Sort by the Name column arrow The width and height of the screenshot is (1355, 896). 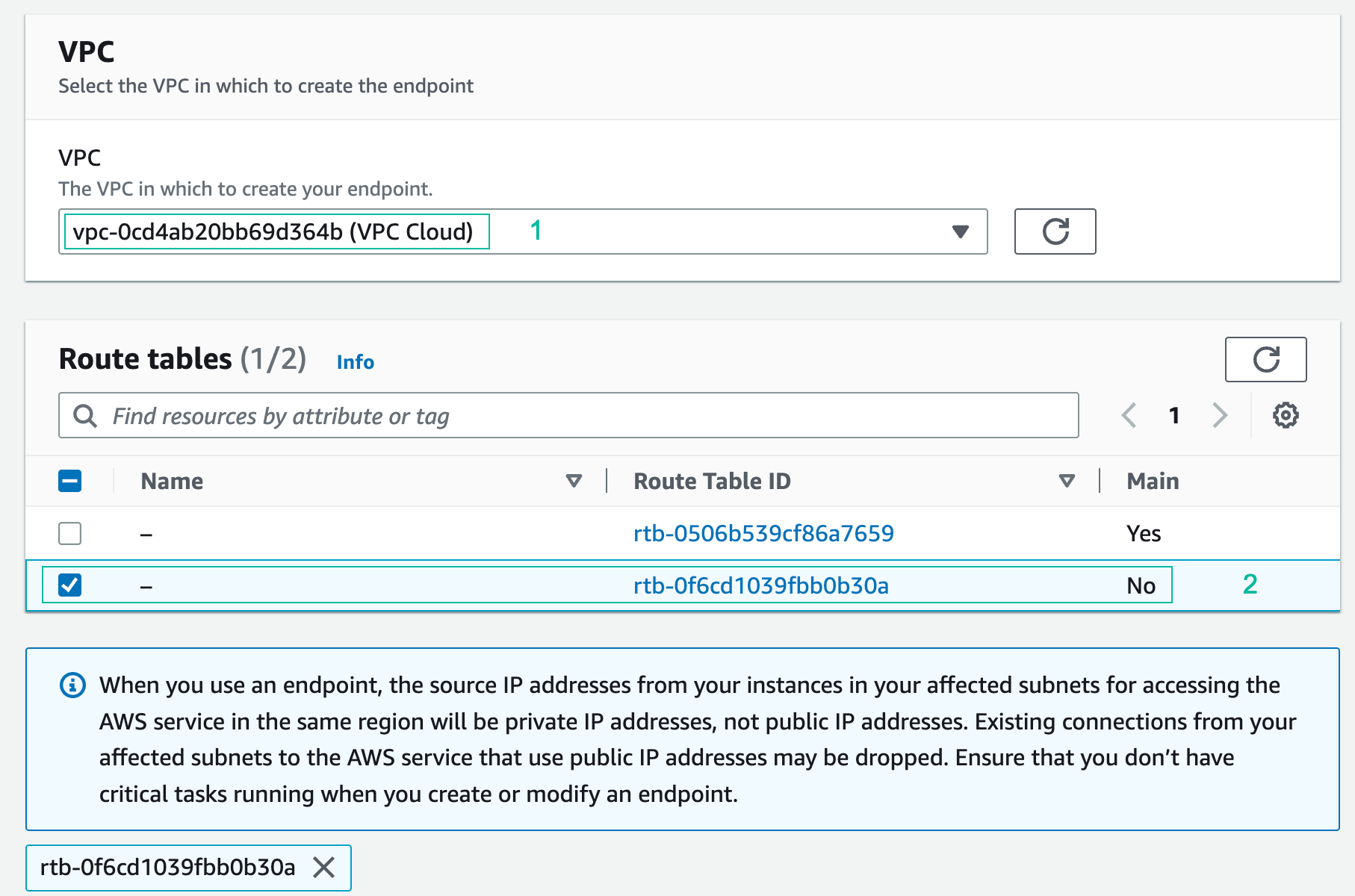point(574,481)
